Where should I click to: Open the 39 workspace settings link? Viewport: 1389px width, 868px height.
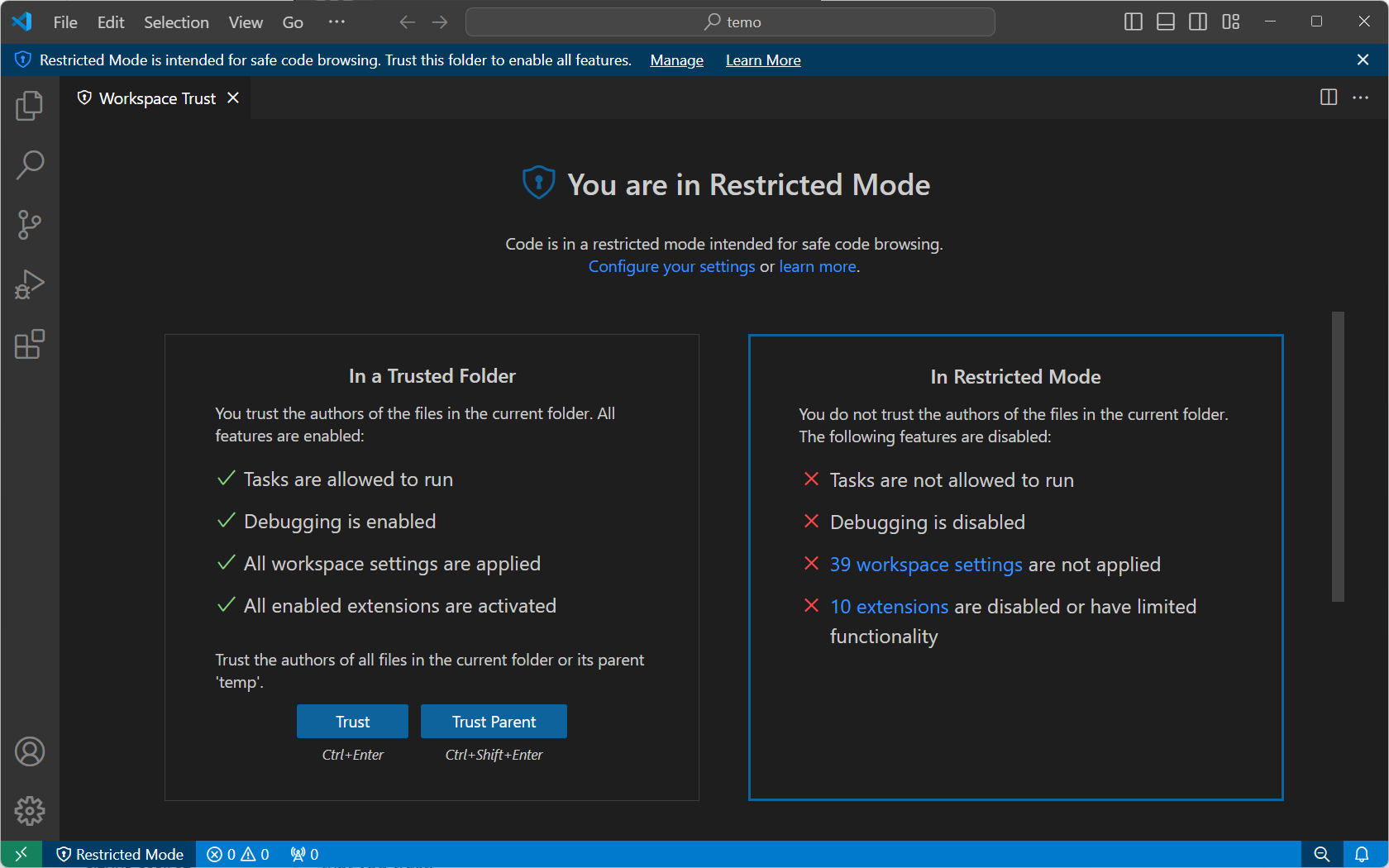(x=925, y=564)
